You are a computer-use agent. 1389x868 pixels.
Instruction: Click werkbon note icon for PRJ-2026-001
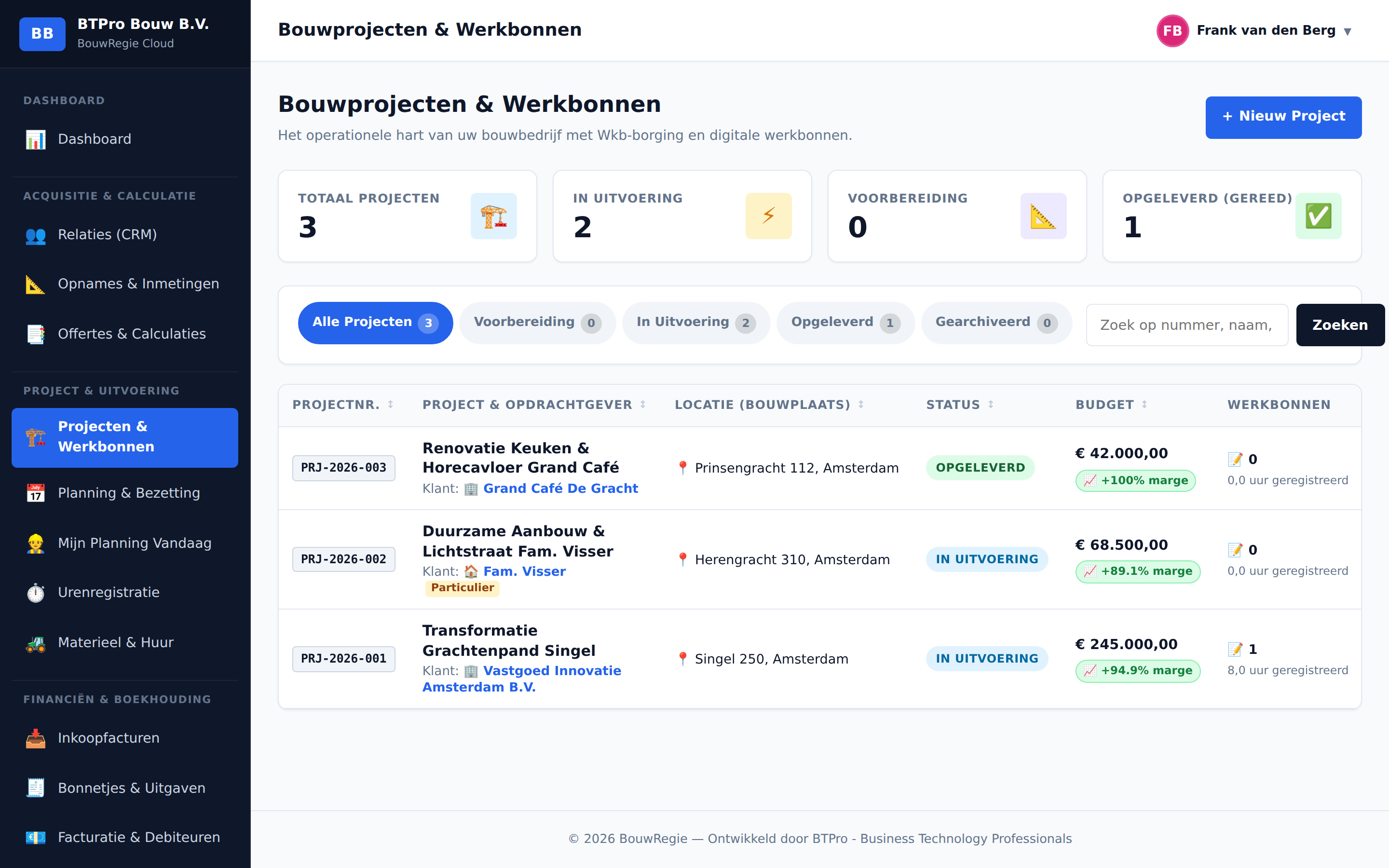coord(1235,649)
